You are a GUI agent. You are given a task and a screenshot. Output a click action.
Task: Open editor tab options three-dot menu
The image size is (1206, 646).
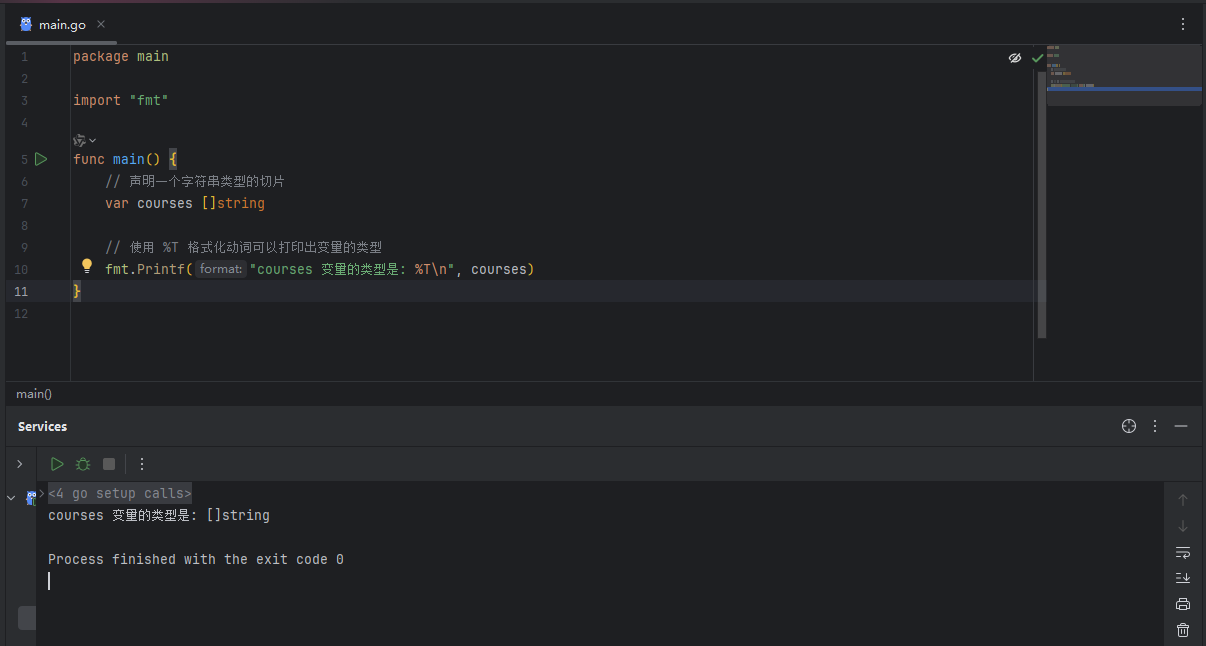(1183, 24)
